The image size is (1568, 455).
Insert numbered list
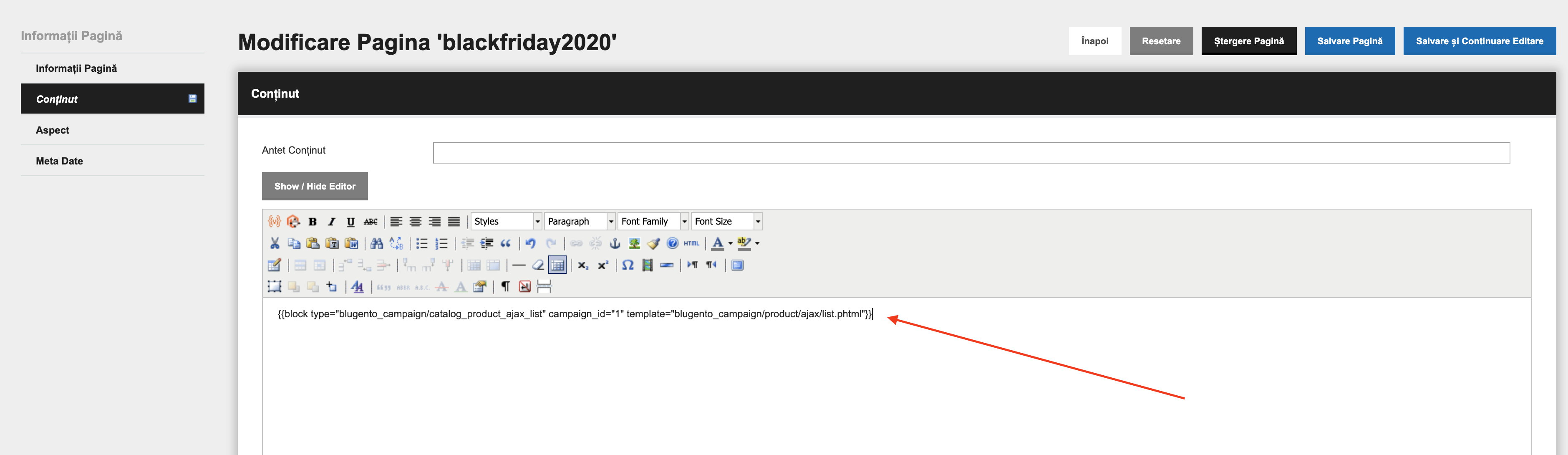click(x=441, y=243)
